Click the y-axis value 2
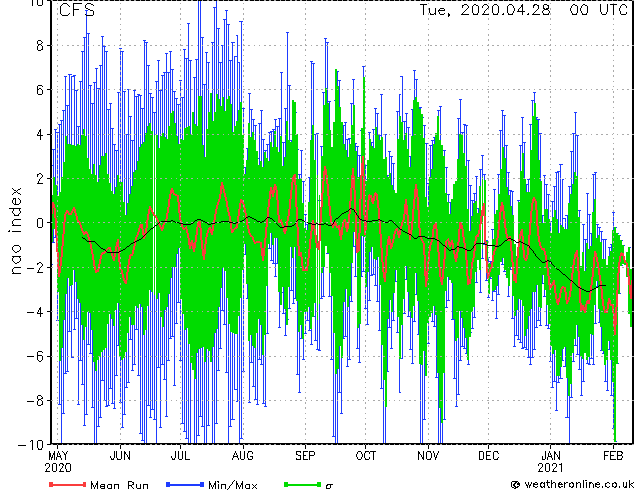The image size is (634, 490). [x=40, y=179]
